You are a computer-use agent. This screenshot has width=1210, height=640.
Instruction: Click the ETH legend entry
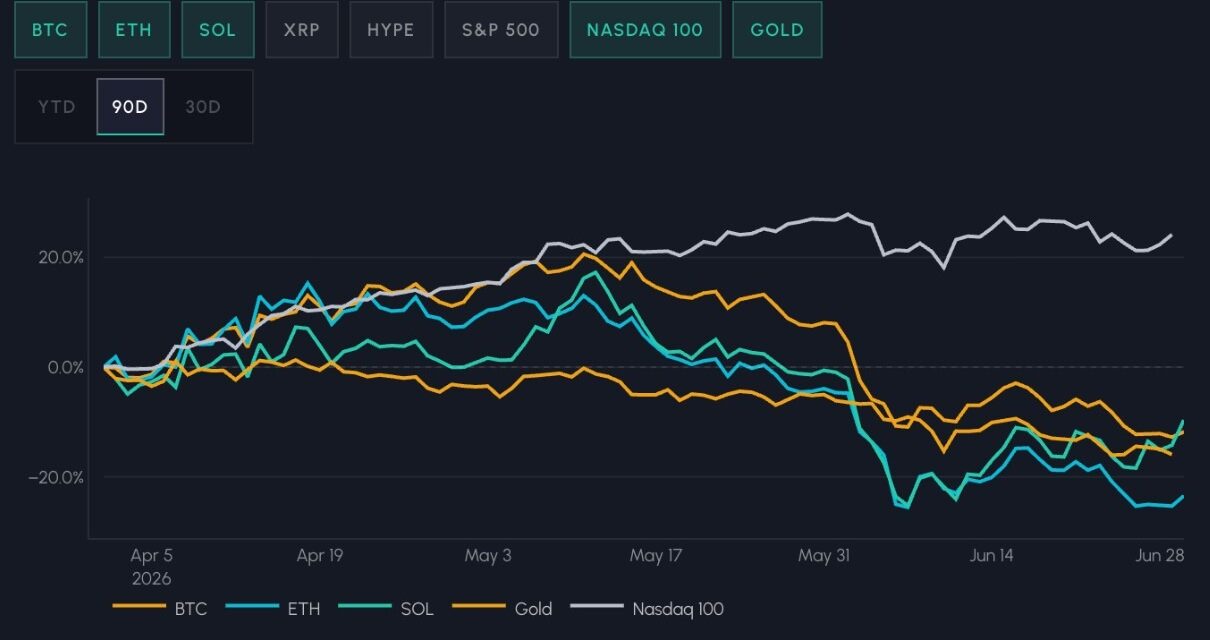click(x=273, y=608)
